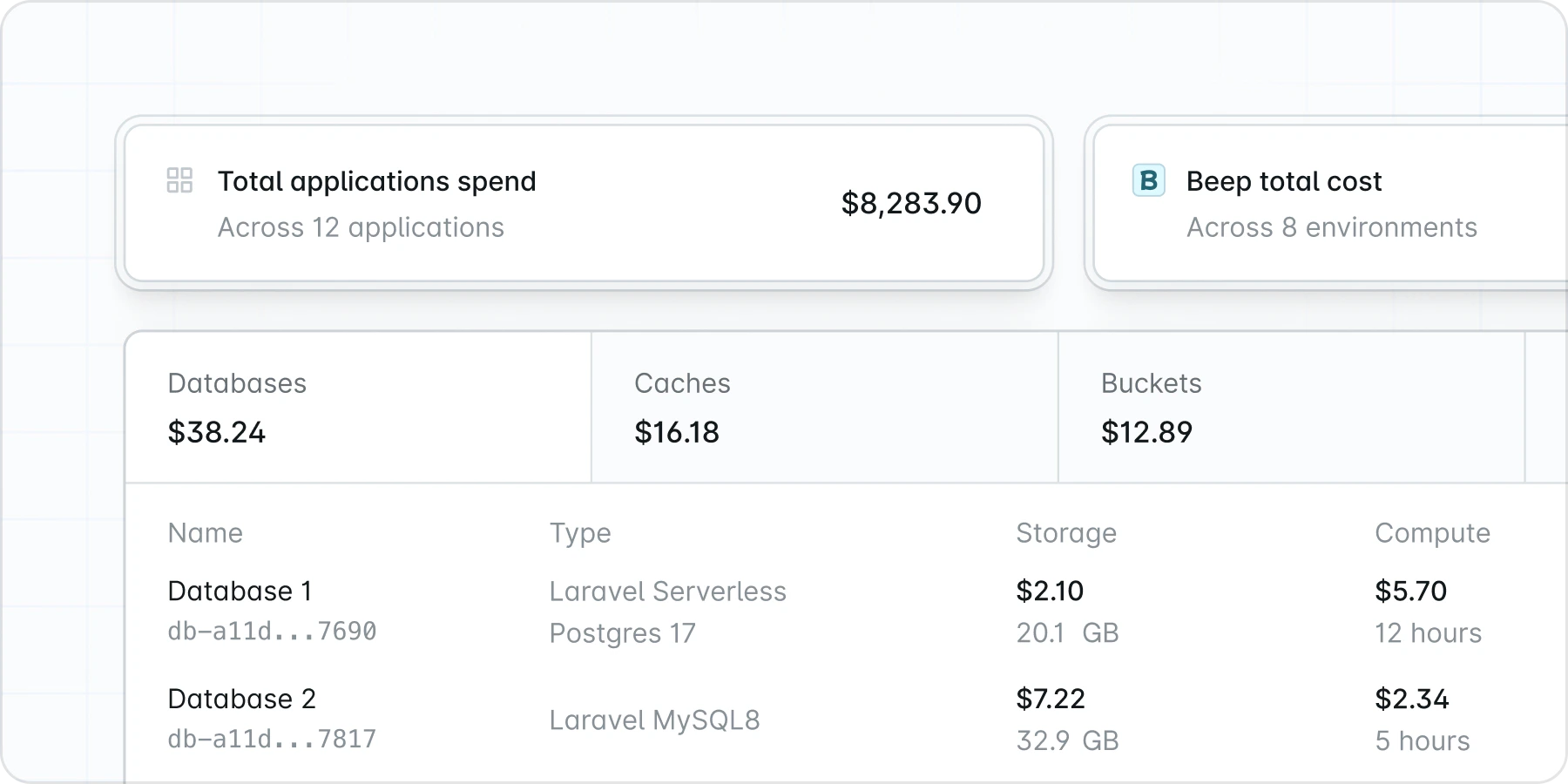Image resolution: width=1568 pixels, height=784 pixels.
Task: Open the Total applications spend card
Action: pyautogui.click(x=585, y=202)
